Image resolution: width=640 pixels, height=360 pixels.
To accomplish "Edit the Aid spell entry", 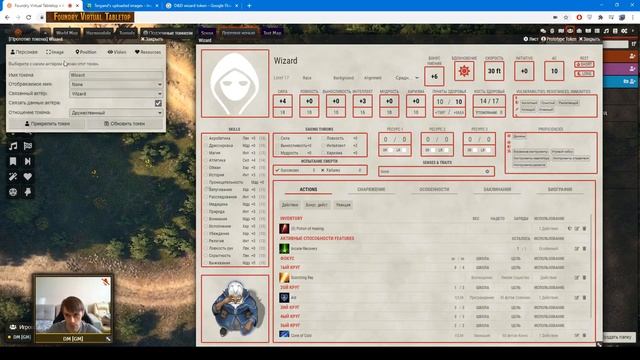I will tap(577, 298).
